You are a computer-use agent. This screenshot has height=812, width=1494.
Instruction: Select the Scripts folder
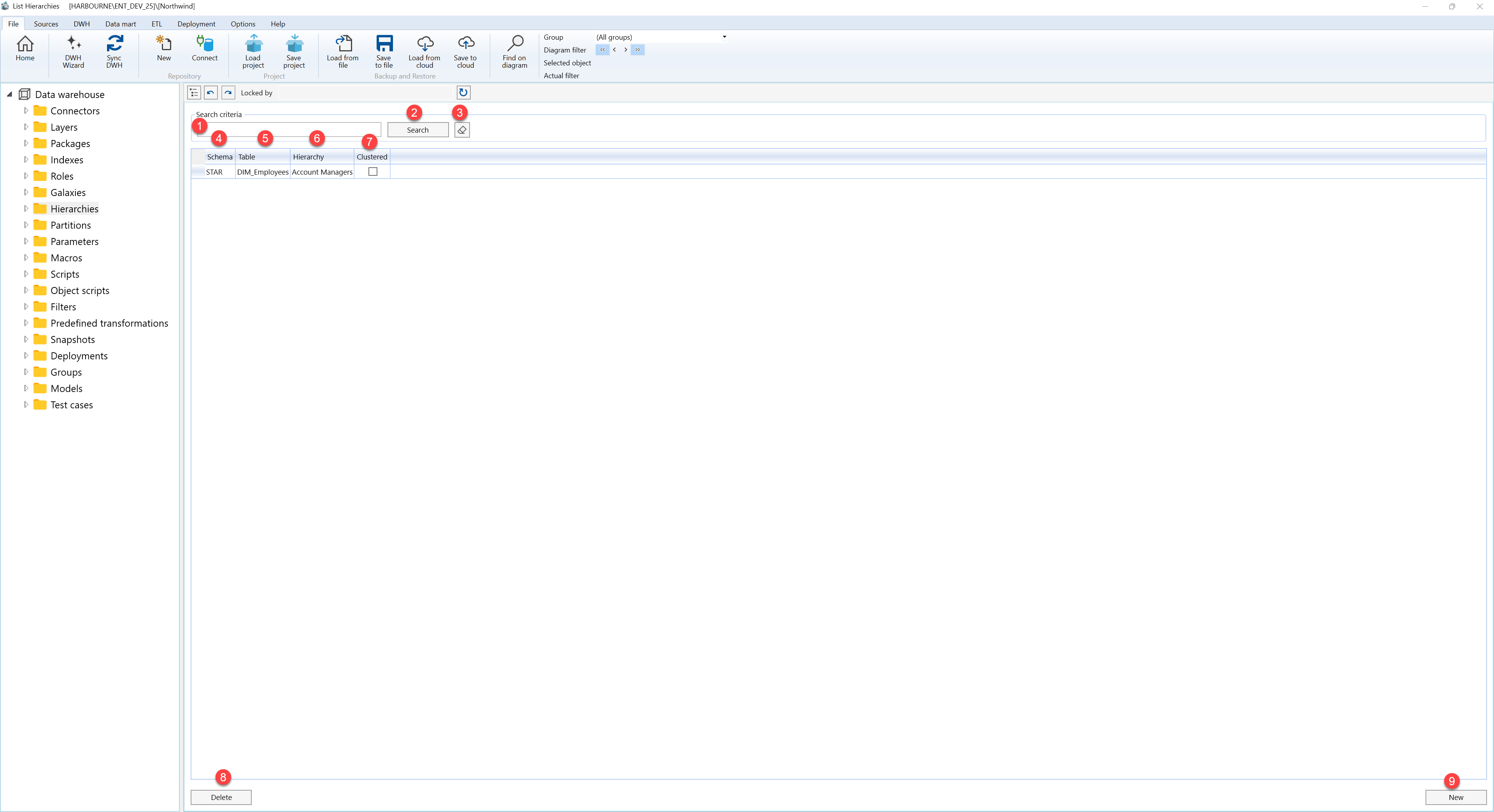64,273
